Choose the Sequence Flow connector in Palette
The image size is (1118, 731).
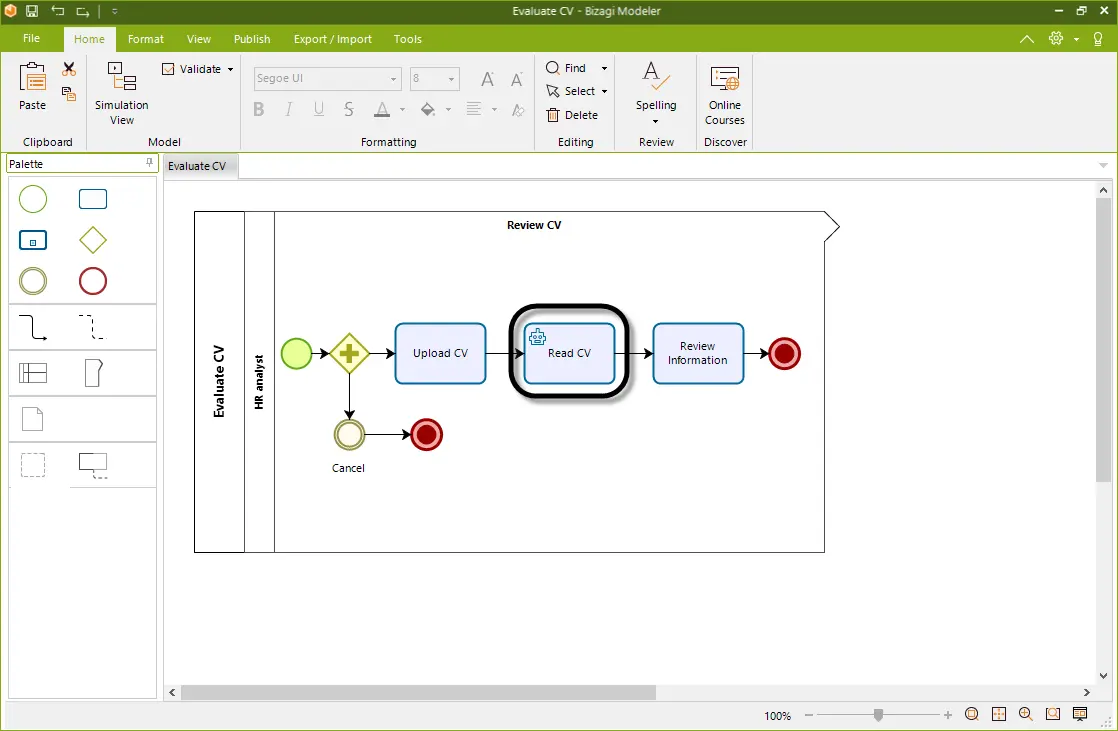33,327
